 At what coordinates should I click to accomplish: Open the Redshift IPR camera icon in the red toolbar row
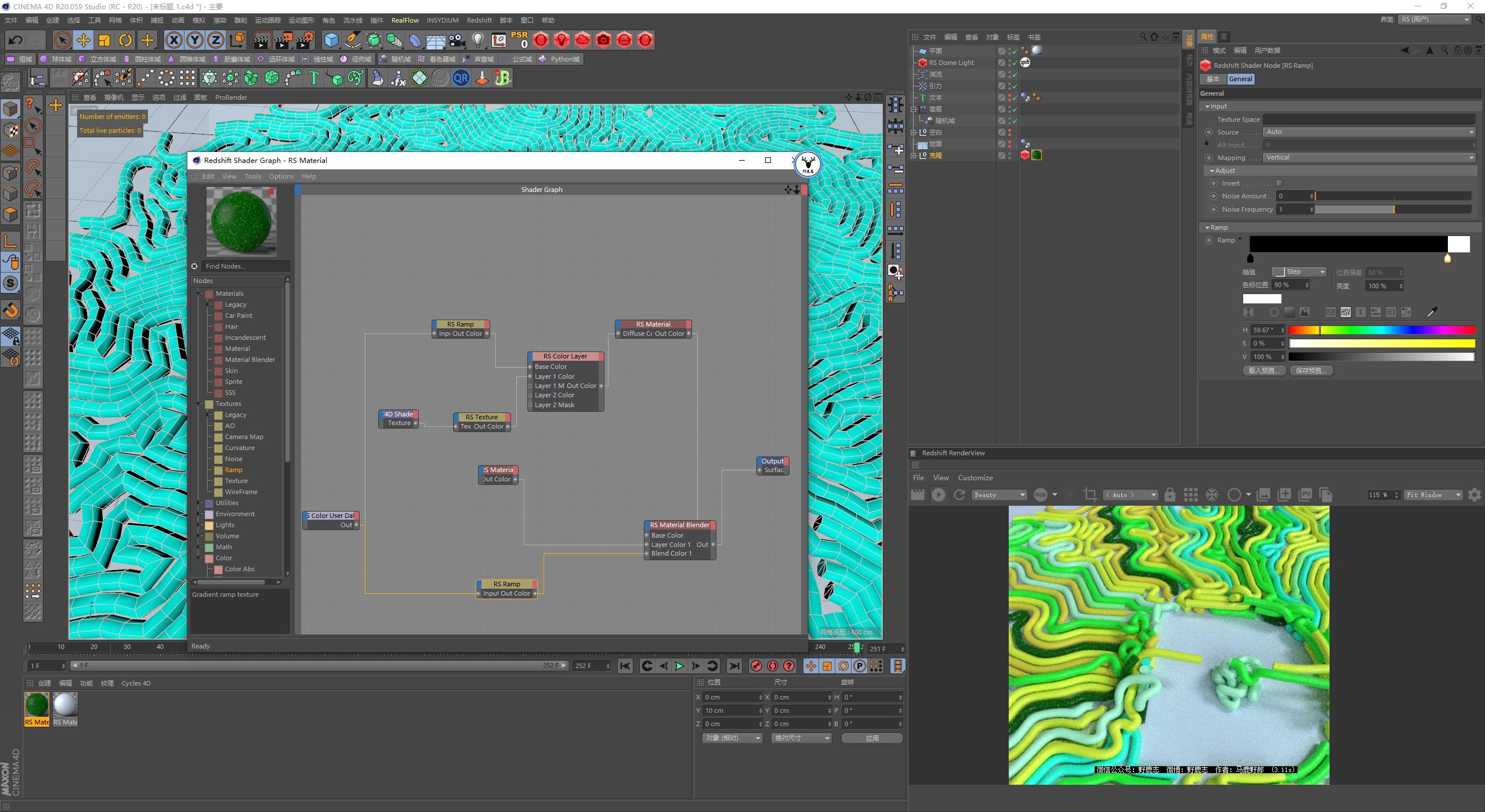604,40
